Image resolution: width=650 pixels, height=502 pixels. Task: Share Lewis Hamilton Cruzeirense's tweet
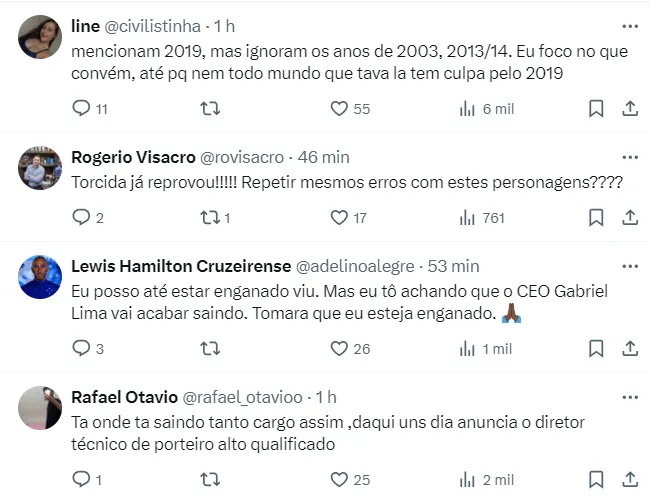[630, 348]
